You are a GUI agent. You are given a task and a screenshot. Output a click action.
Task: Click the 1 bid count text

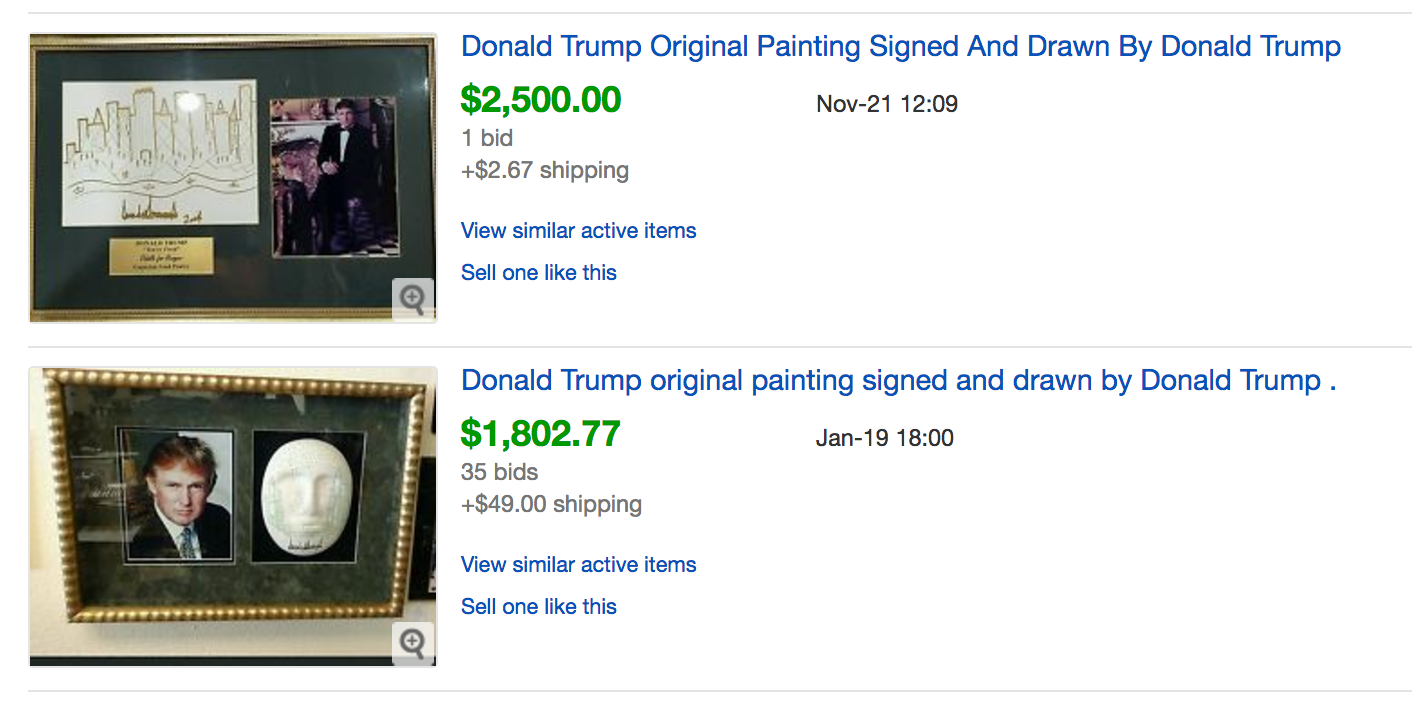(x=486, y=138)
